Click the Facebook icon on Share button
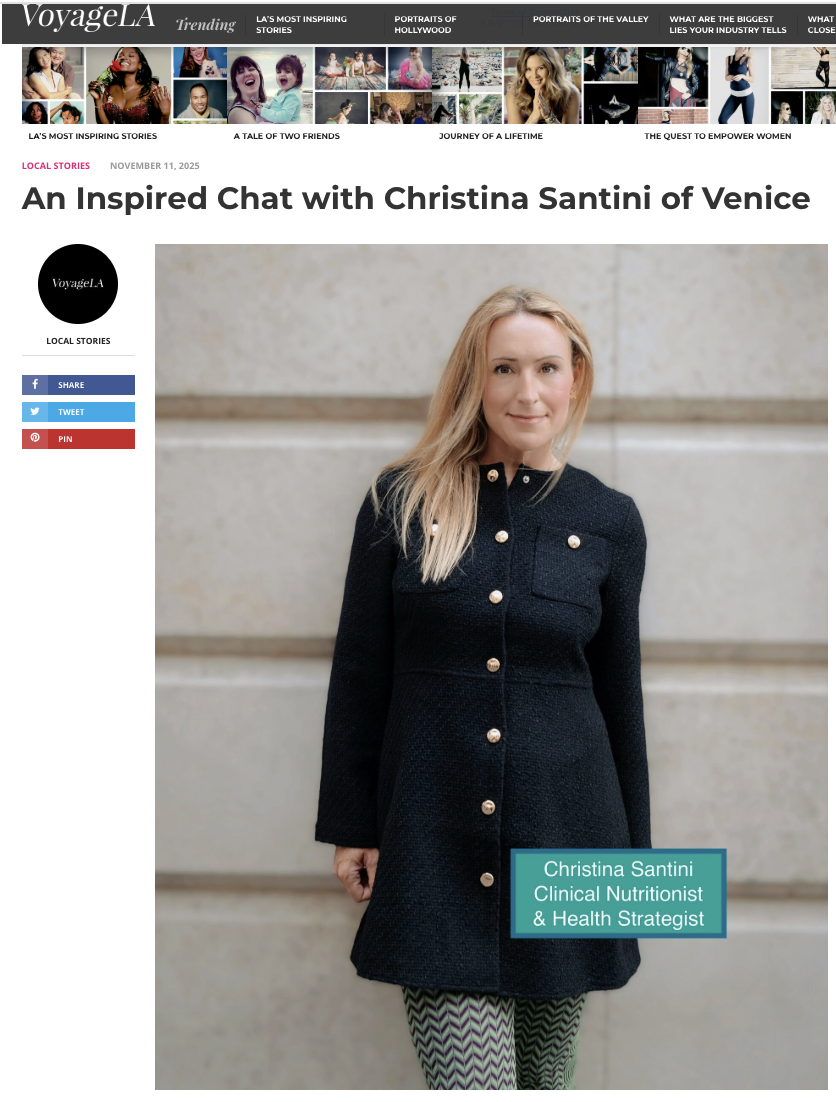 [x=35, y=384]
